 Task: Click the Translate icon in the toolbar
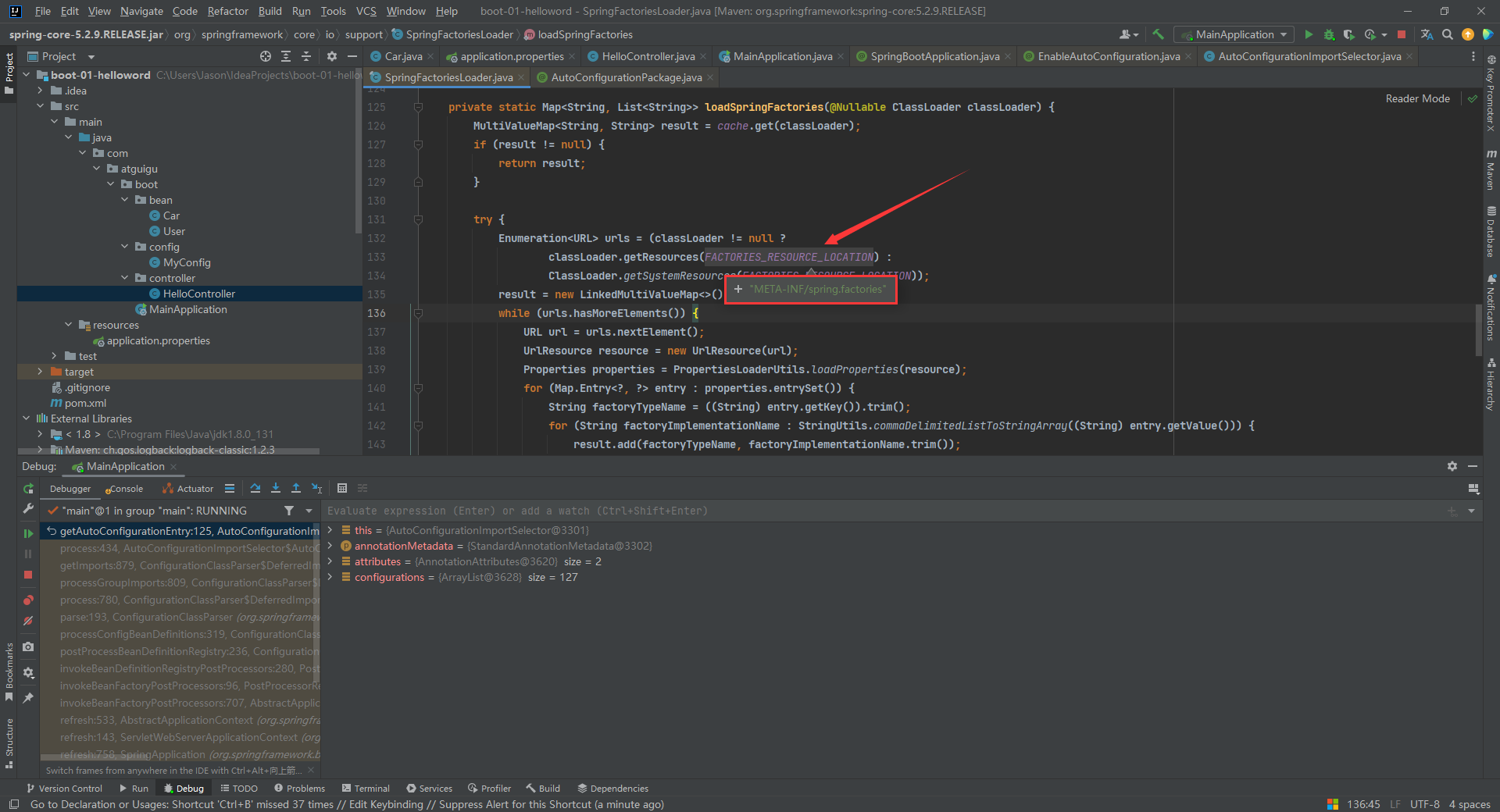tap(1427, 34)
